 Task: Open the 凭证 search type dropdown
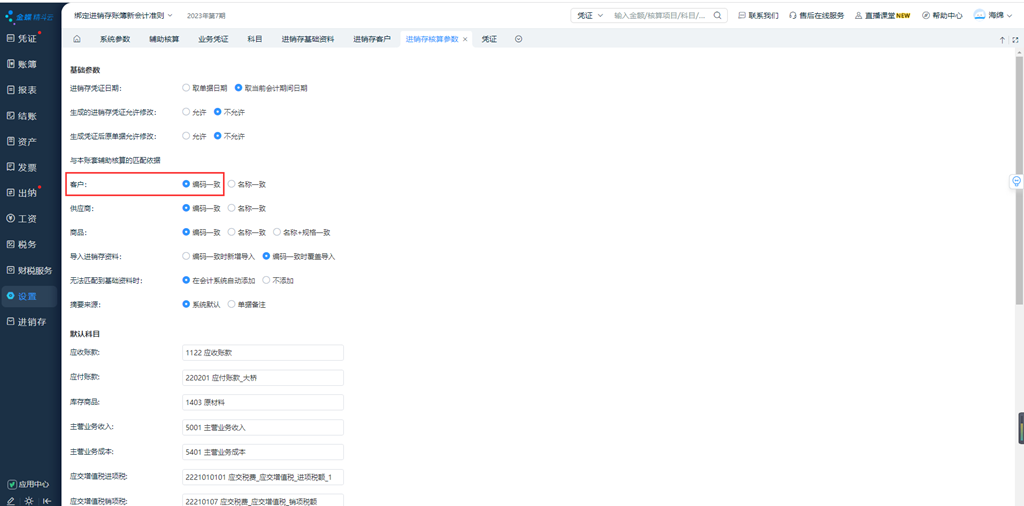pos(590,15)
